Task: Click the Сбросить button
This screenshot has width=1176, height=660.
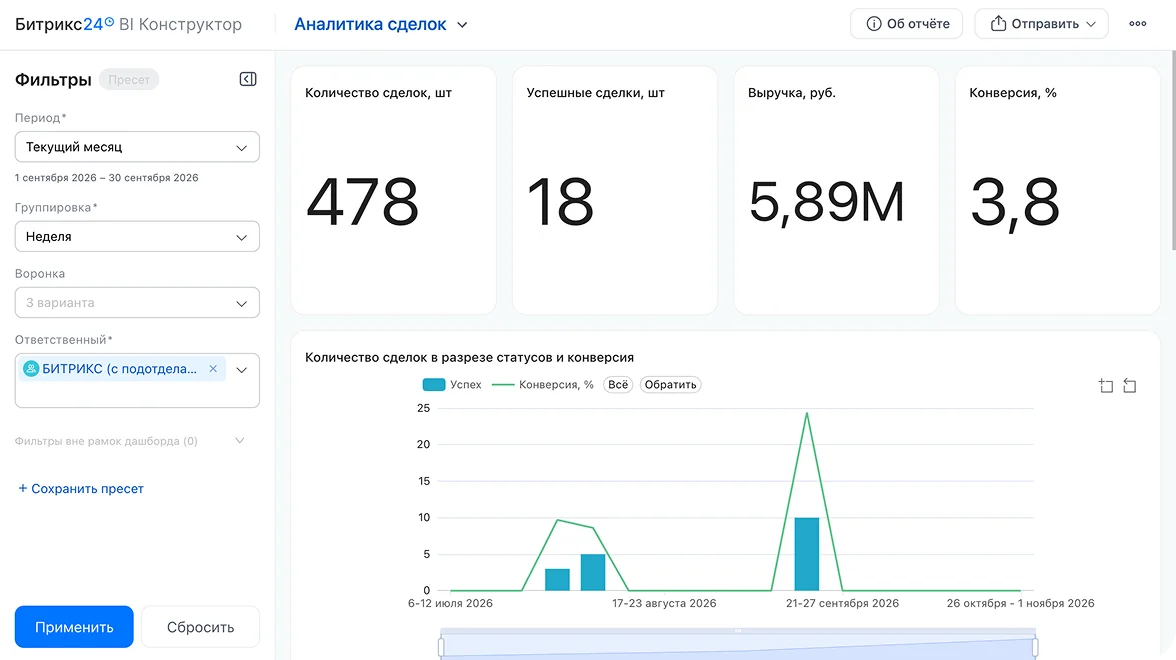Action: click(200, 627)
